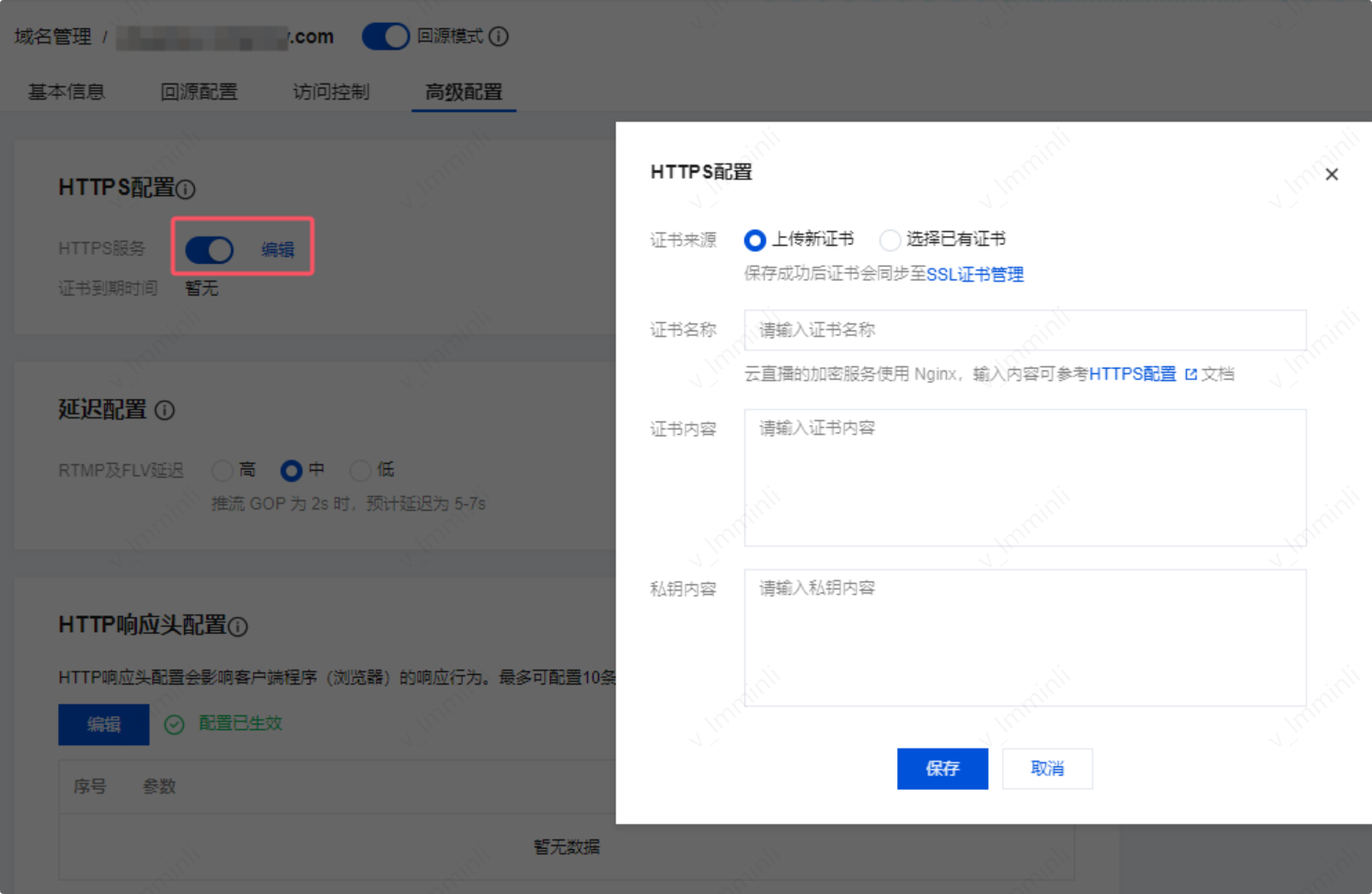Go to 访问控制 tab
The height and width of the screenshot is (894, 1372).
click(331, 92)
